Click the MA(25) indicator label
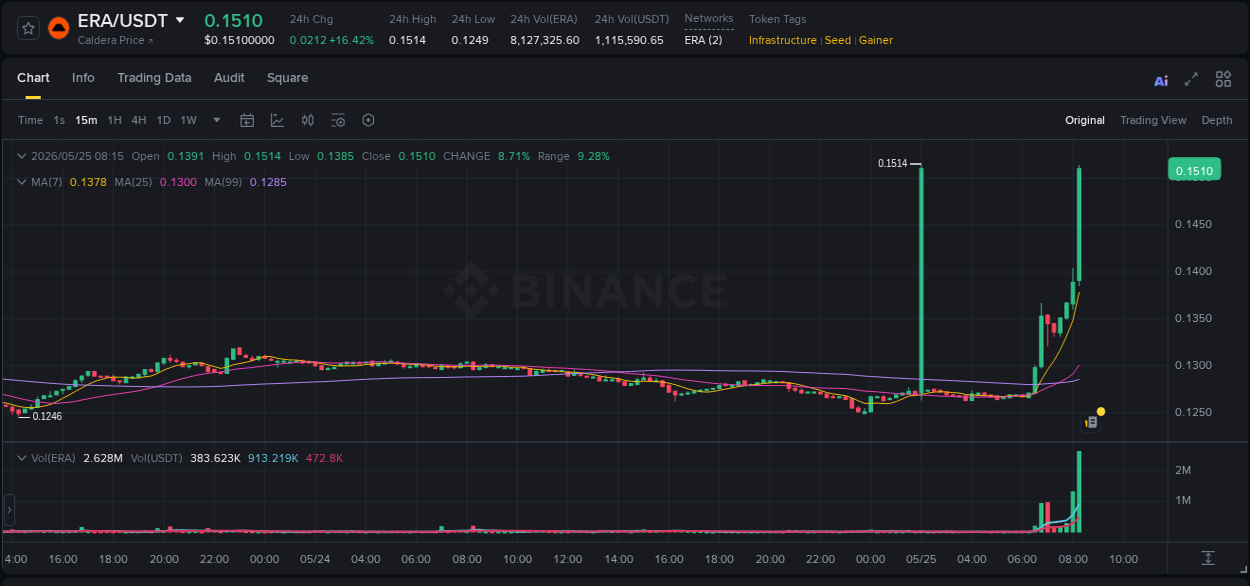The height and width of the screenshot is (586, 1250). tap(133, 182)
